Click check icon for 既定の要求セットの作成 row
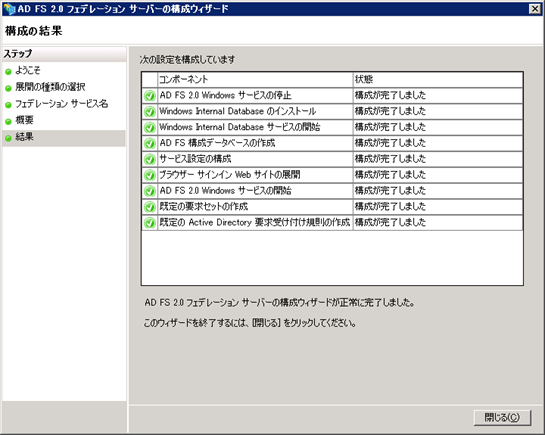The width and height of the screenshot is (545, 435). point(150,207)
